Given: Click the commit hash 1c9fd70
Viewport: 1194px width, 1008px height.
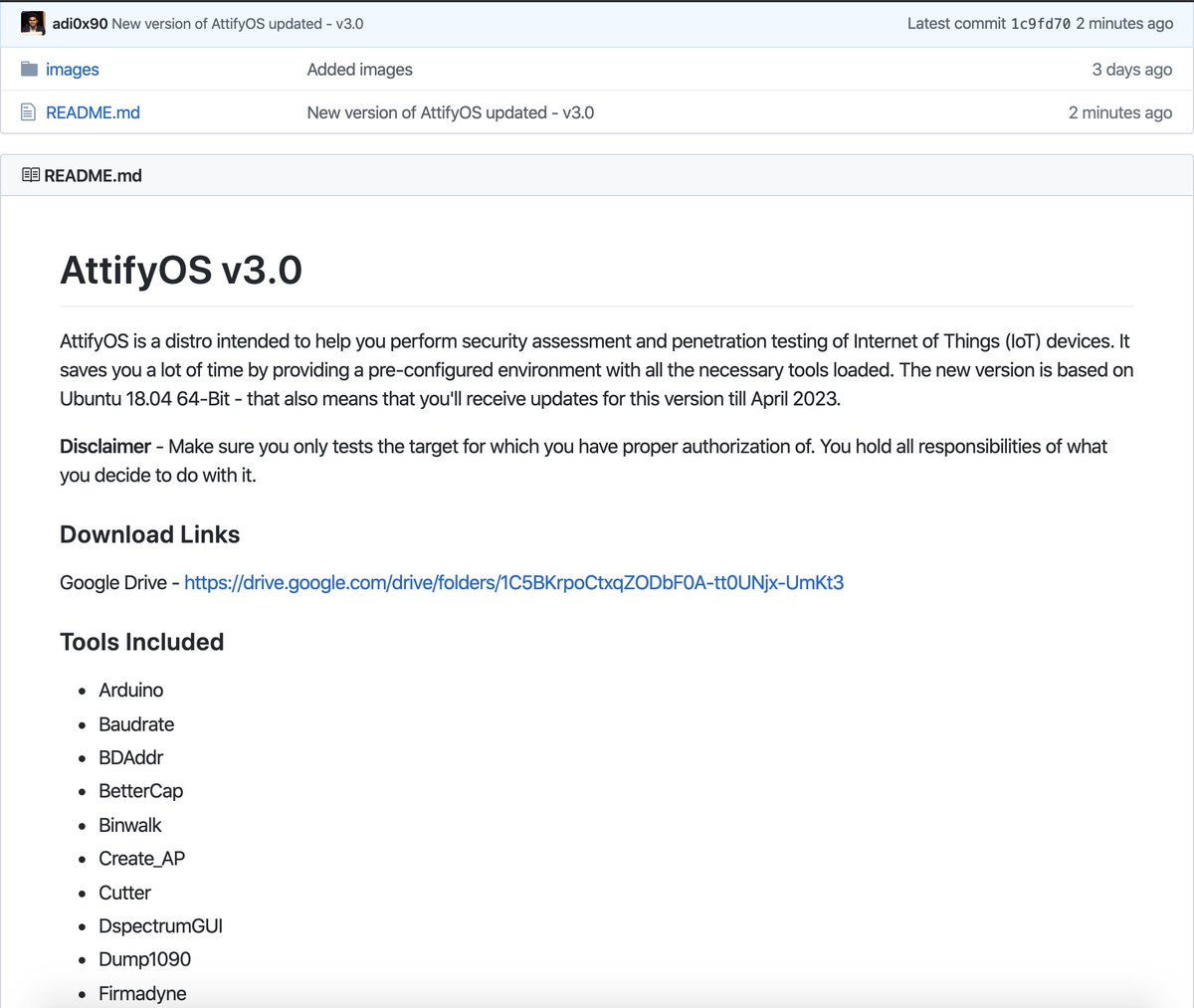Looking at the screenshot, I should 1041,23.
